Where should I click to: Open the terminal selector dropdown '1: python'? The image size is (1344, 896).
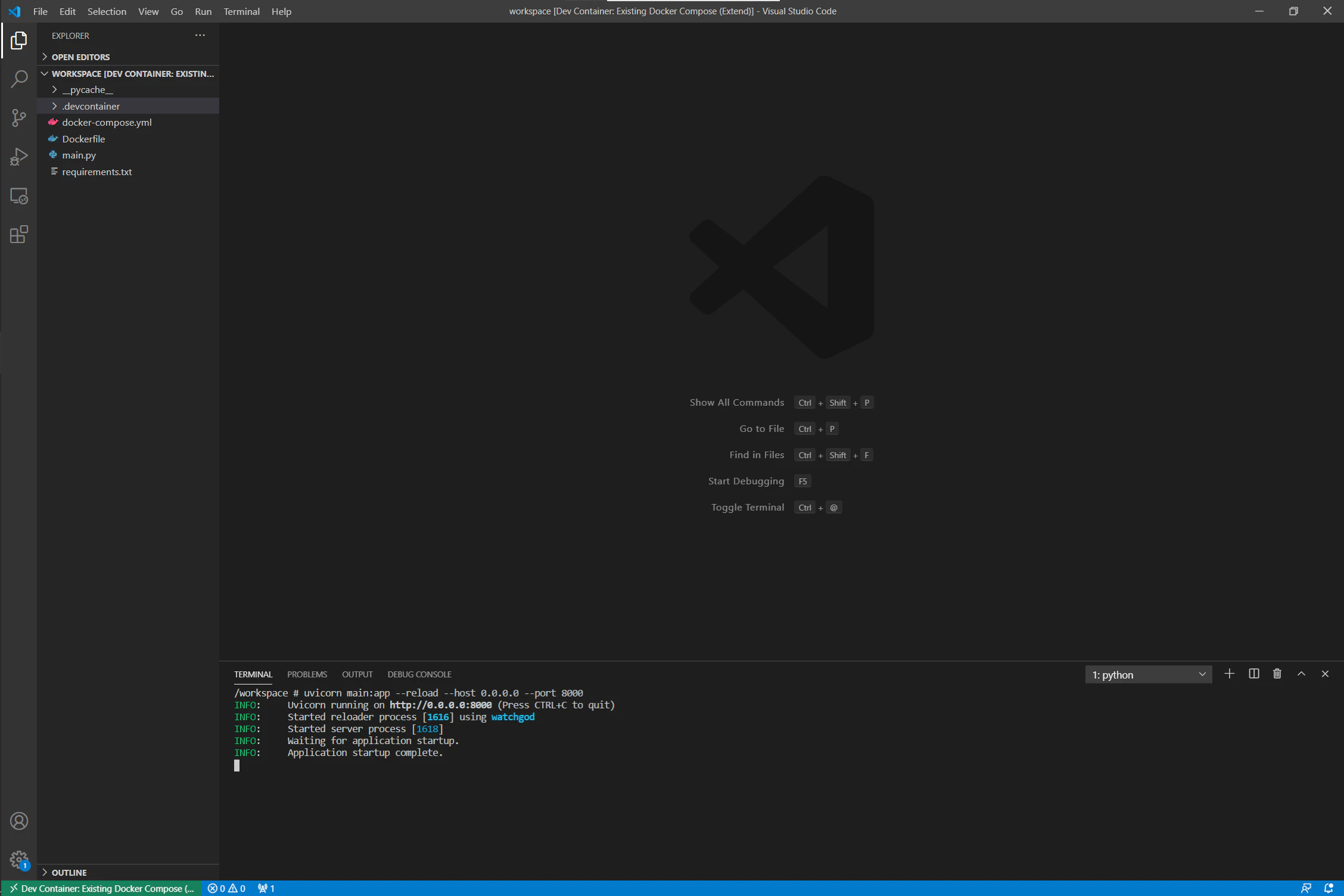coord(1148,674)
